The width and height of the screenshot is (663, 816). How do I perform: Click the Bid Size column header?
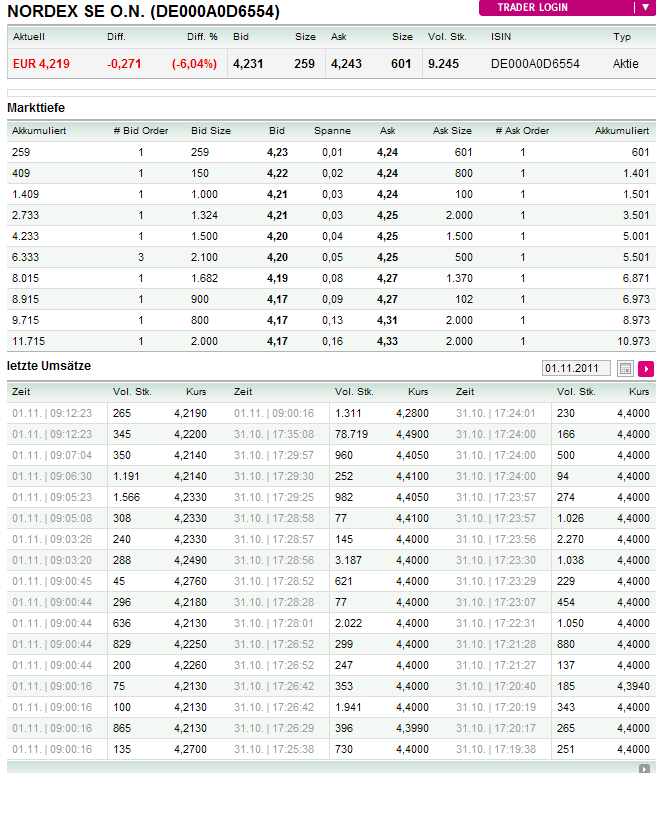pos(210,131)
